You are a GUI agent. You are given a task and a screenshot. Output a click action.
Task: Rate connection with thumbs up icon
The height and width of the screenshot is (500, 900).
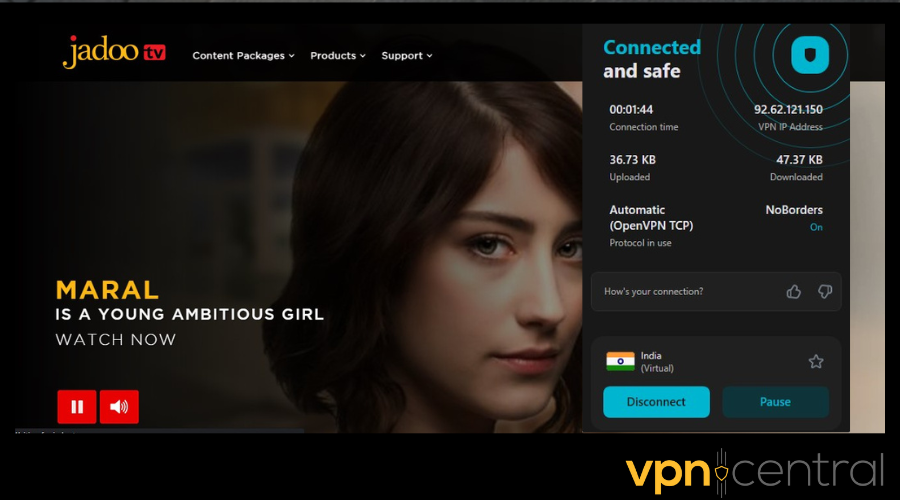click(x=794, y=292)
